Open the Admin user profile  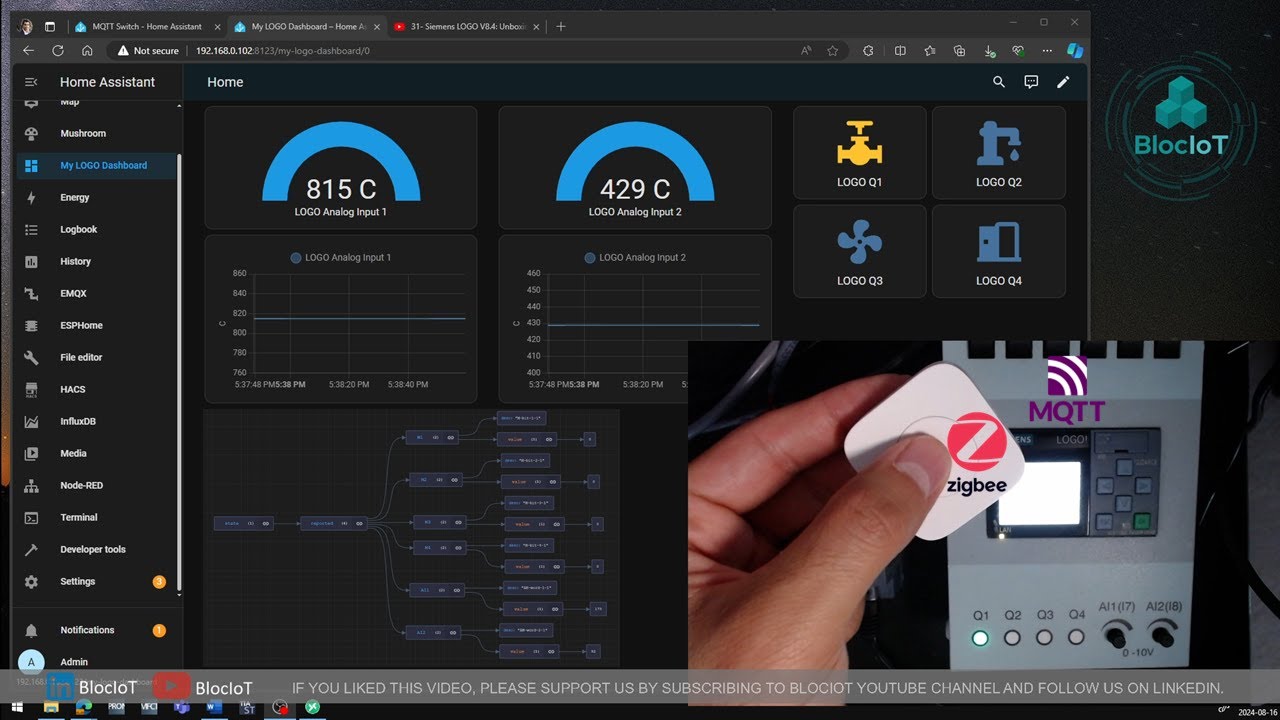[x=98, y=662]
